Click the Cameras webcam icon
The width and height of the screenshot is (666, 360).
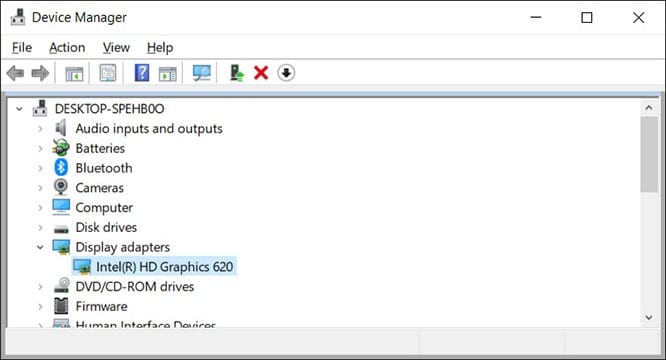[x=61, y=187]
